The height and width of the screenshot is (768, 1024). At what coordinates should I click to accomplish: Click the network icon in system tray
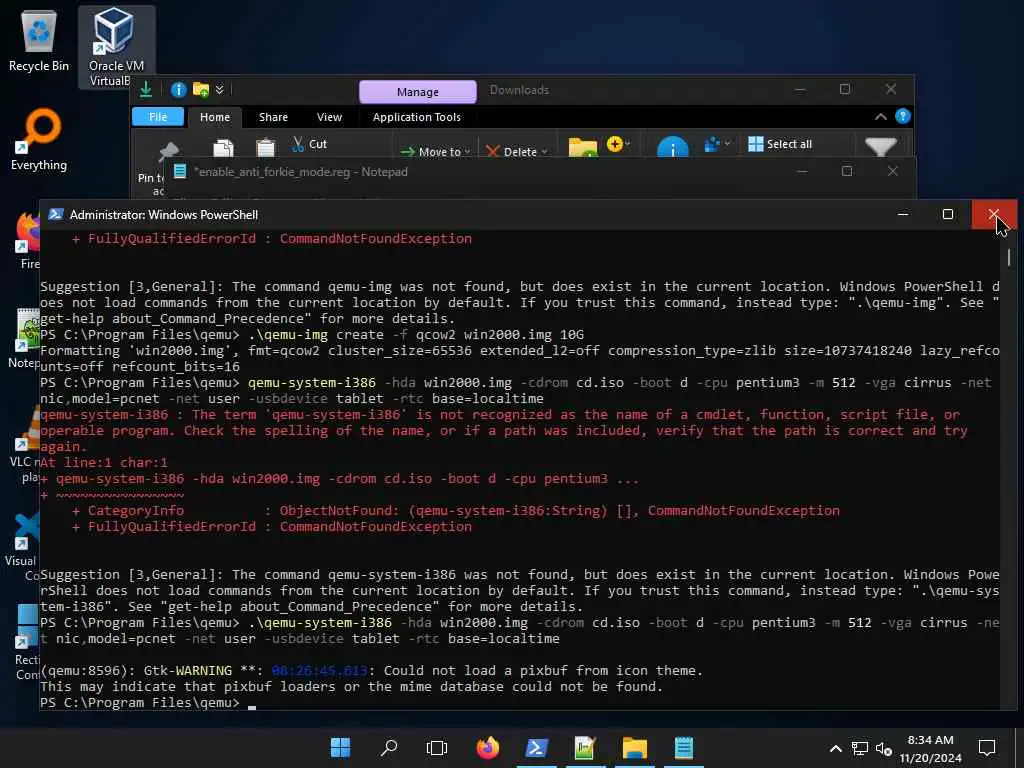[860, 748]
